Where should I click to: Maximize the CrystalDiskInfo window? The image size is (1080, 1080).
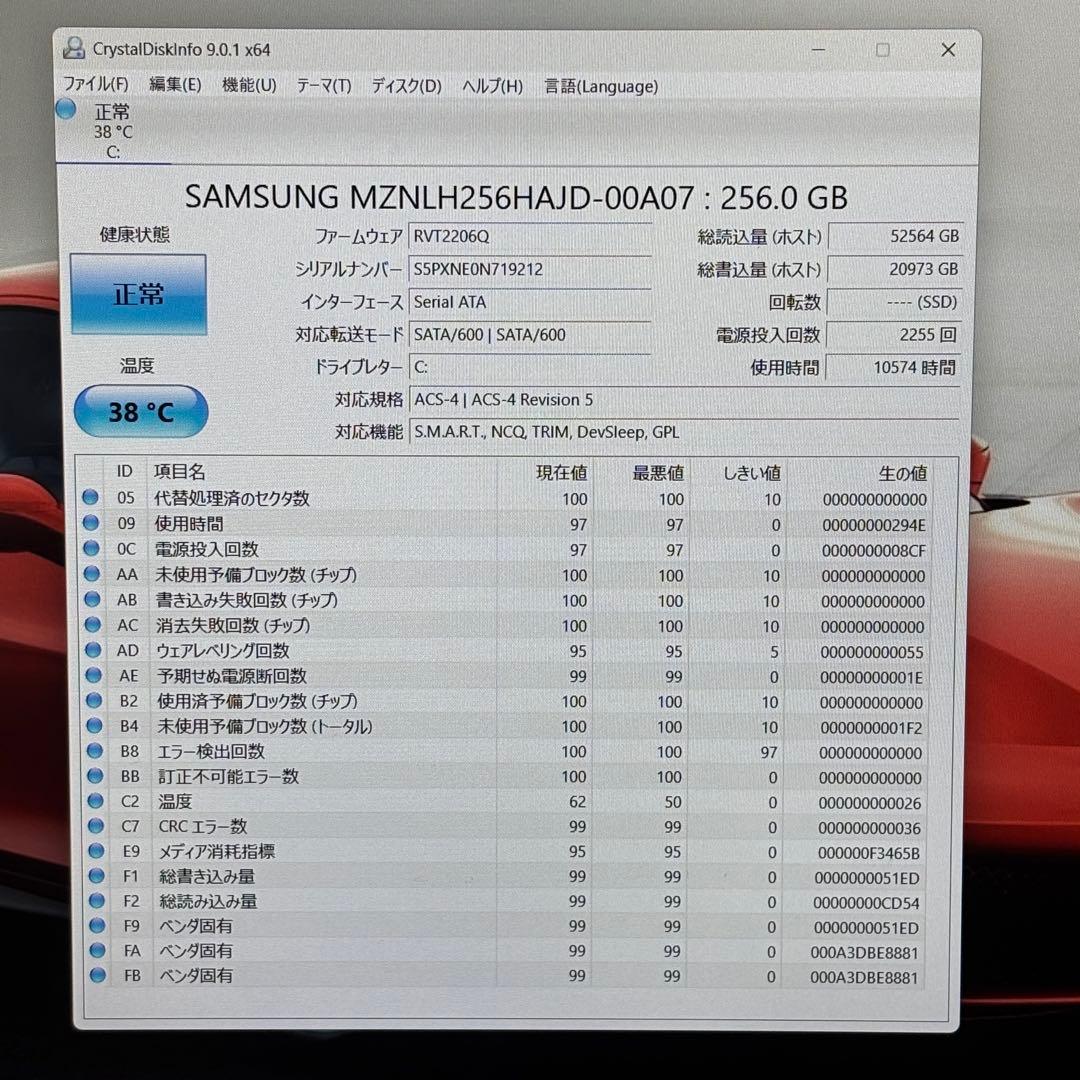tap(882, 50)
